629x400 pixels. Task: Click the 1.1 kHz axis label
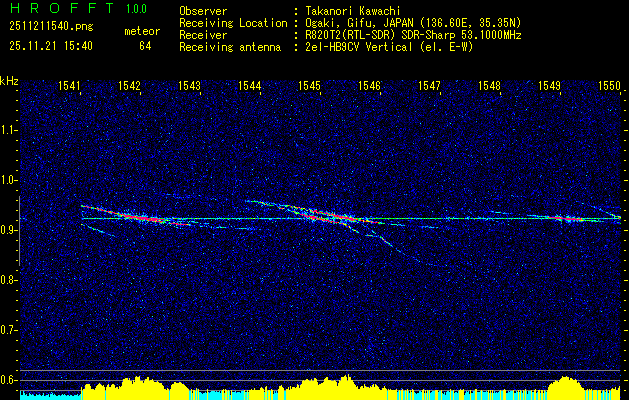pyautogui.click(x=7, y=130)
